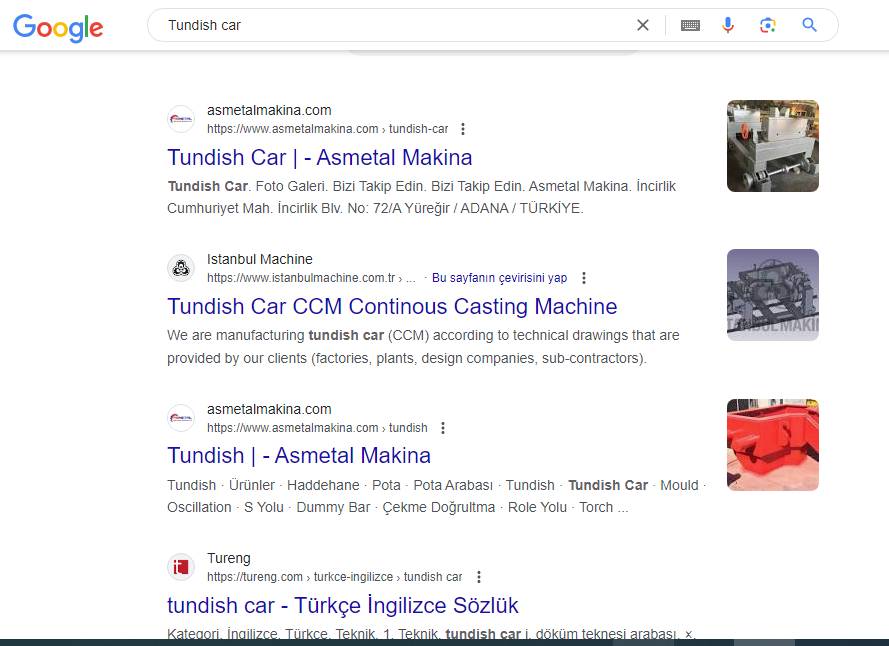Open the on-screen keyboard input tool
Viewport: 889px width, 646px height.
click(690, 25)
